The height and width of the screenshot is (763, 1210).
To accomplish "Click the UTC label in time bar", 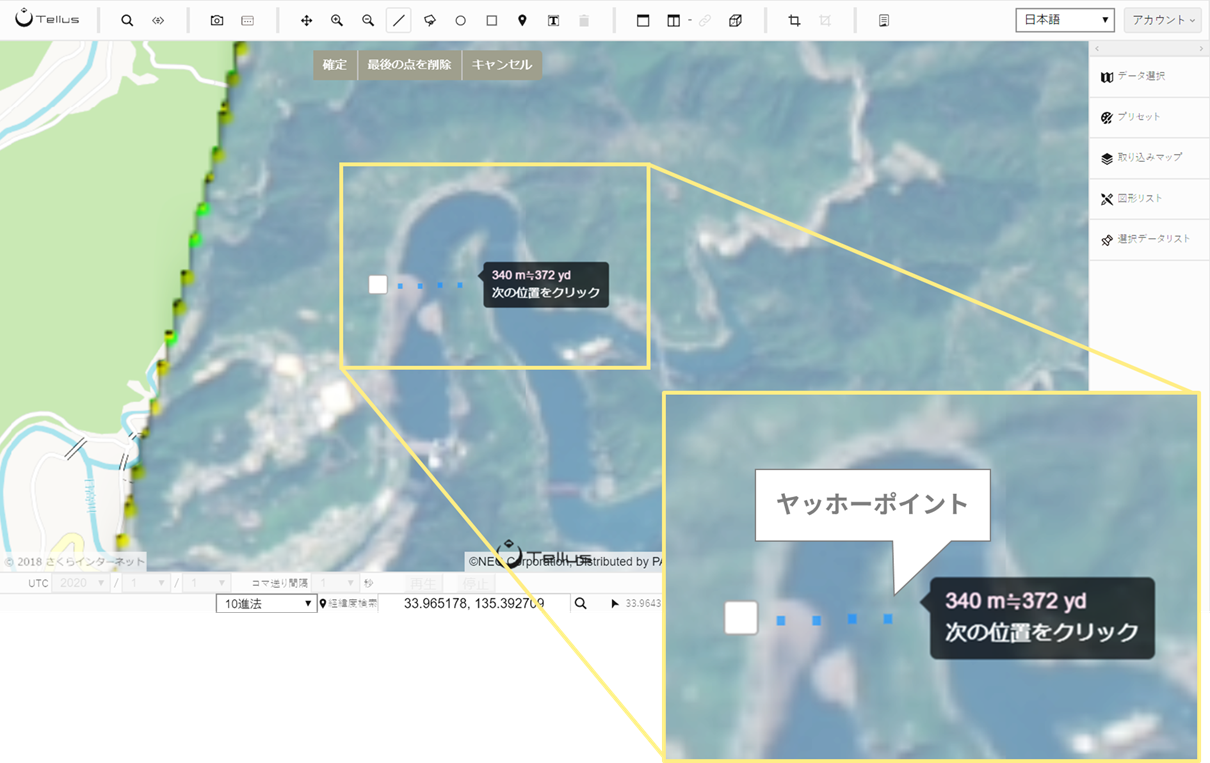I will pyautogui.click(x=38, y=583).
